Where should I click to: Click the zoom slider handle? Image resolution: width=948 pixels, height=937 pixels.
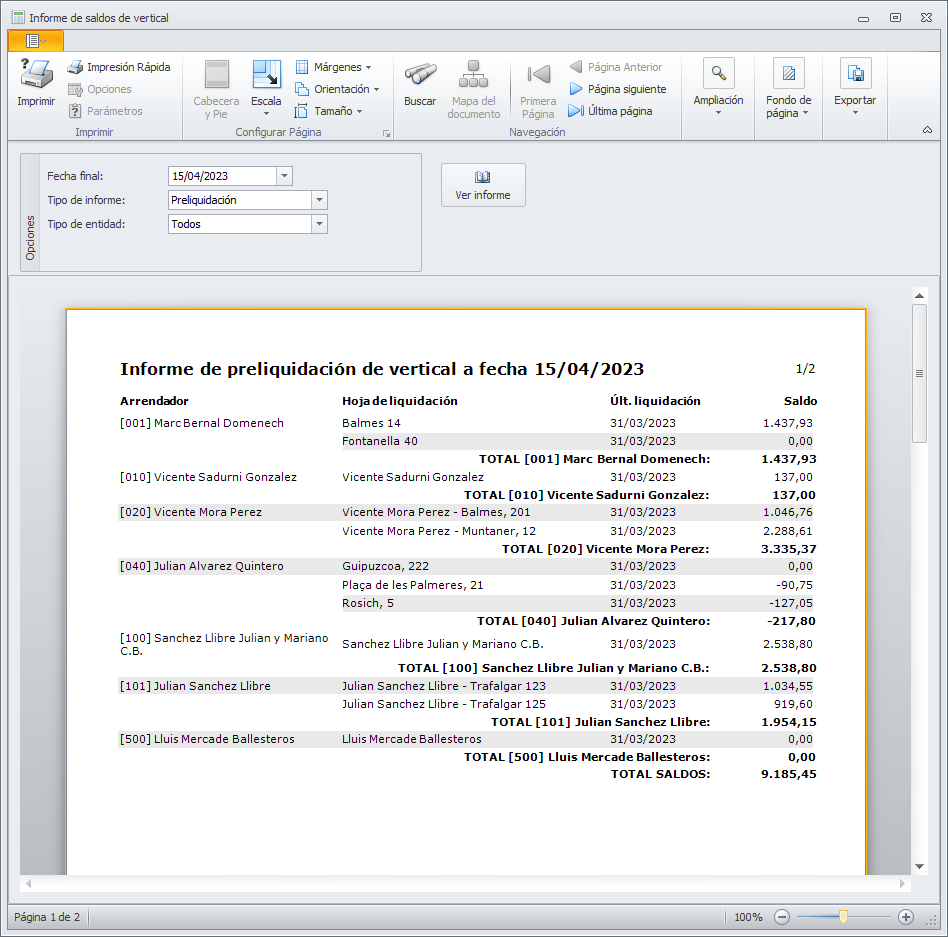[843, 917]
